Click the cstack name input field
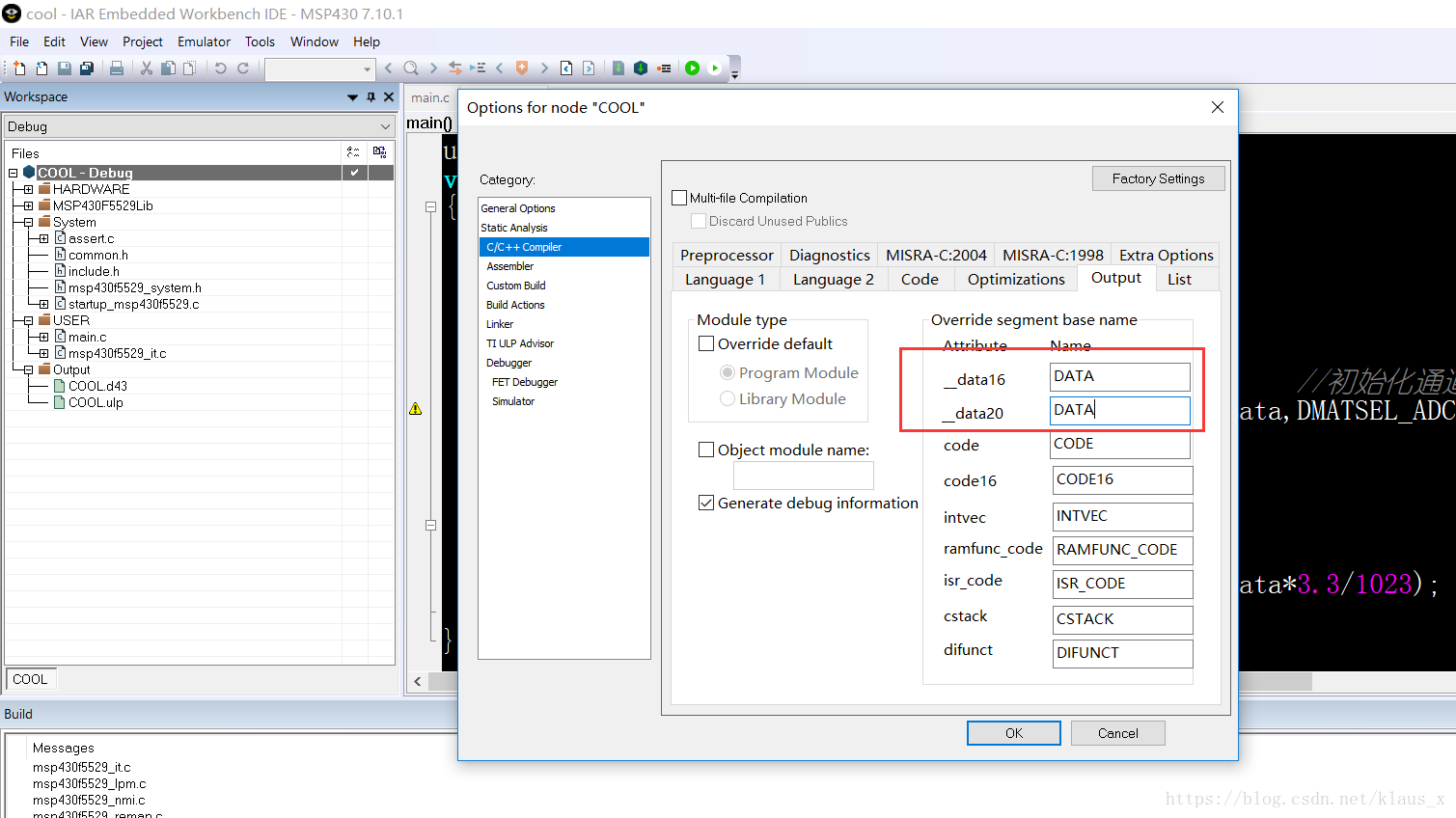The image size is (1456, 818). click(1122, 619)
